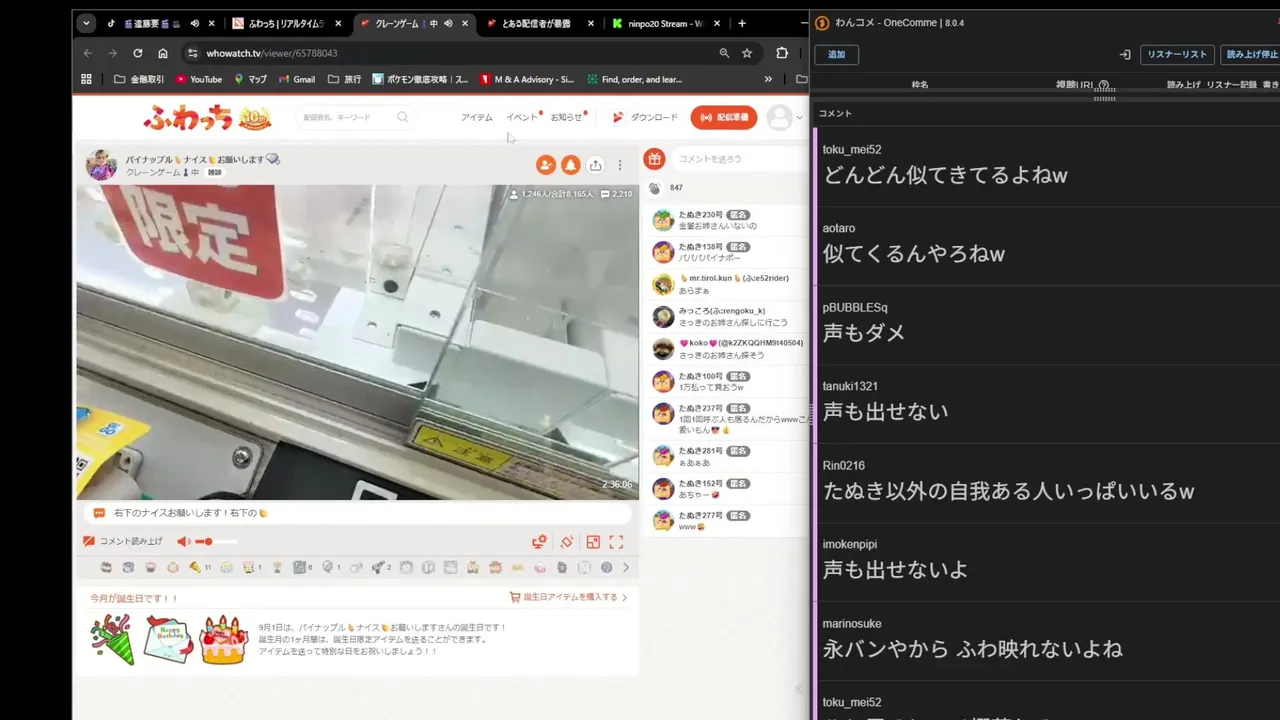
Task: Click the ダウンロード link
Action: click(x=645, y=117)
